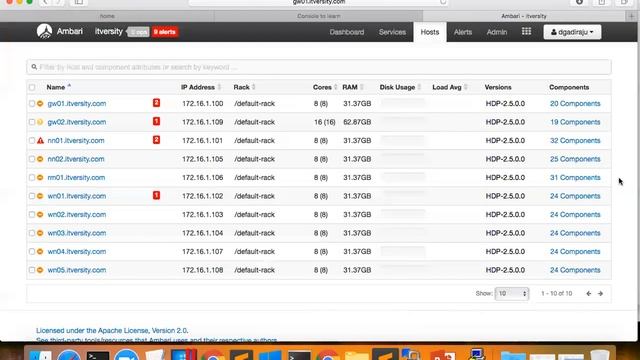Click the orange status icon beside wn05.itversity.com
The height and width of the screenshot is (360, 640).
click(x=40, y=270)
